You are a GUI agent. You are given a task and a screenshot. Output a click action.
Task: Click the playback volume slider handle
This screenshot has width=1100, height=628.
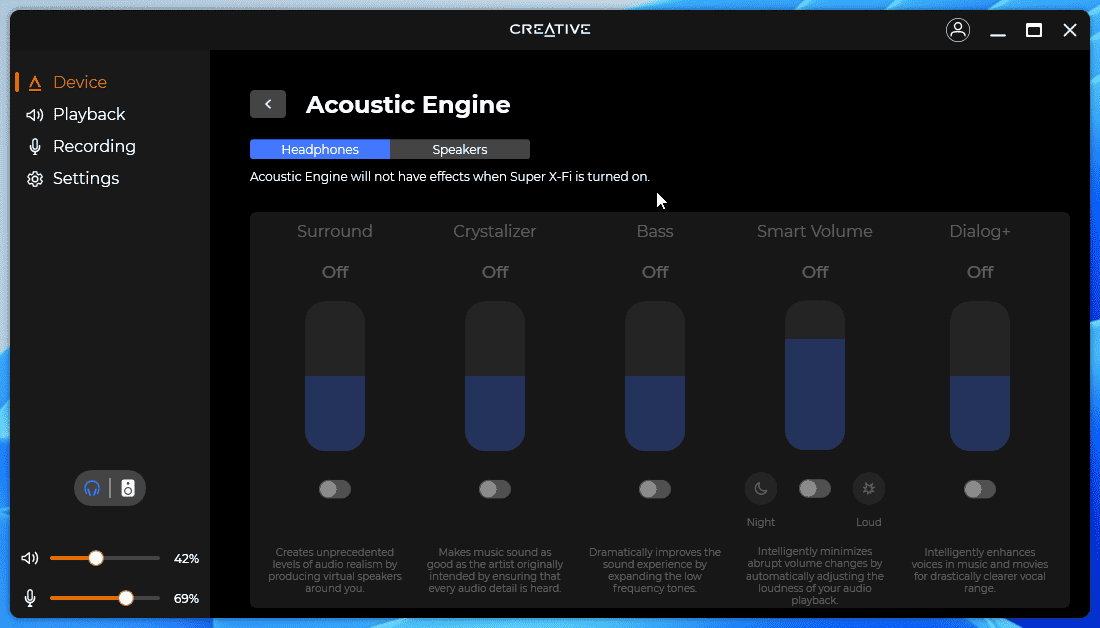point(96,558)
